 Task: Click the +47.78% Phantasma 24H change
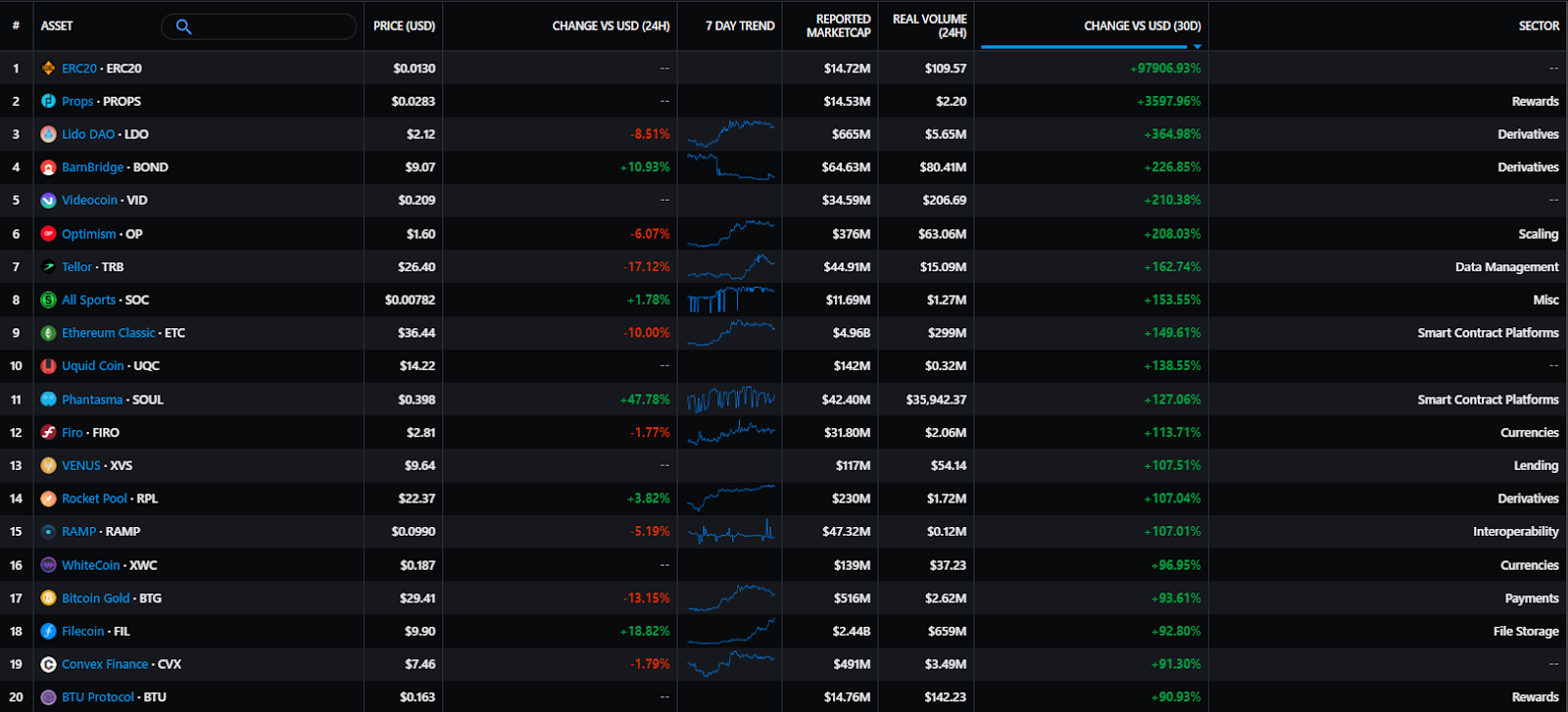[x=645, y=400]
